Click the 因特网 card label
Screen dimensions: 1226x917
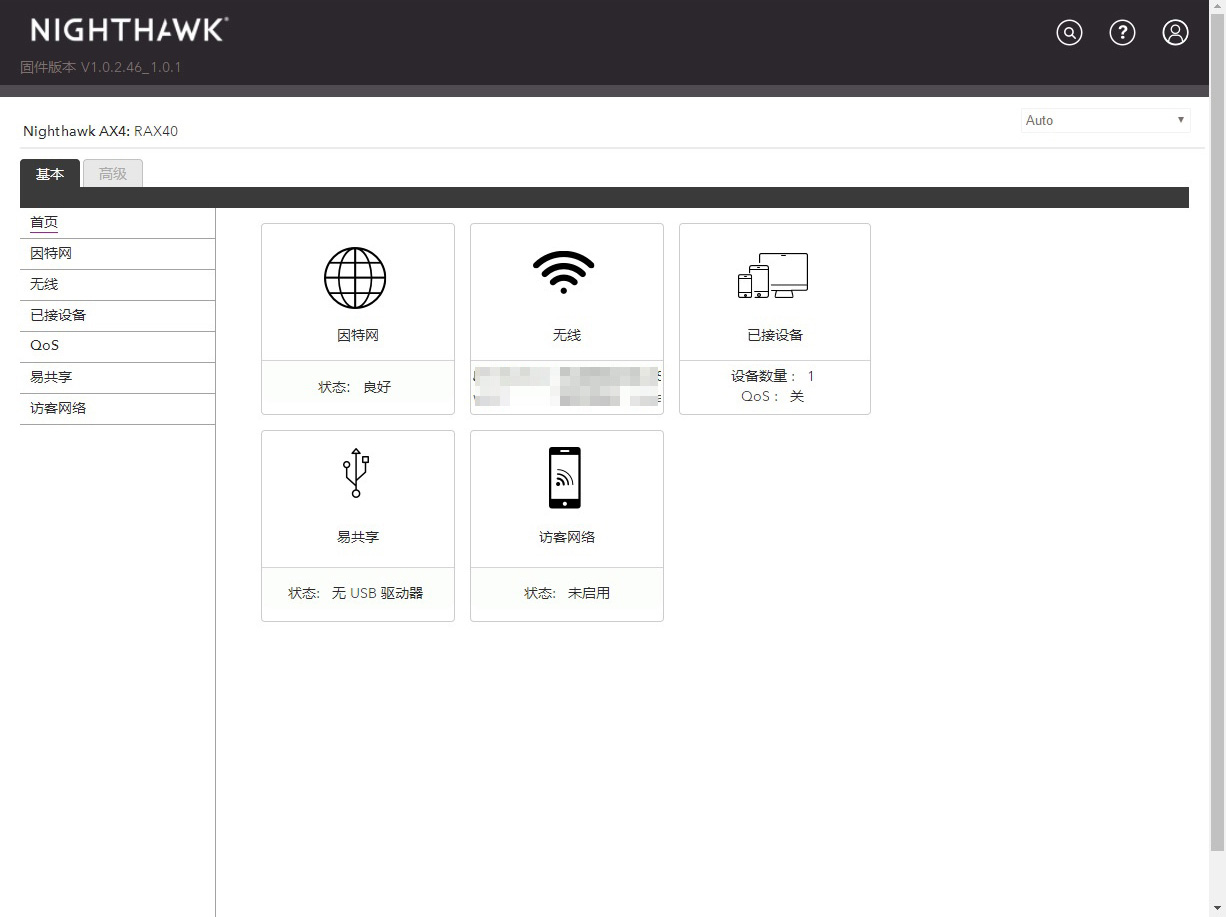358,335
